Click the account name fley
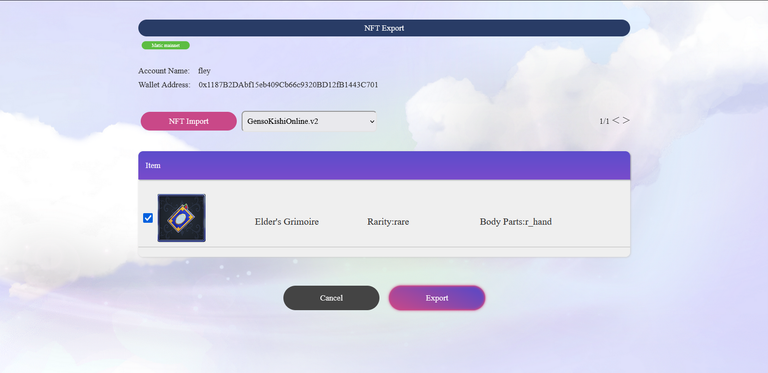 click(204, 71)
